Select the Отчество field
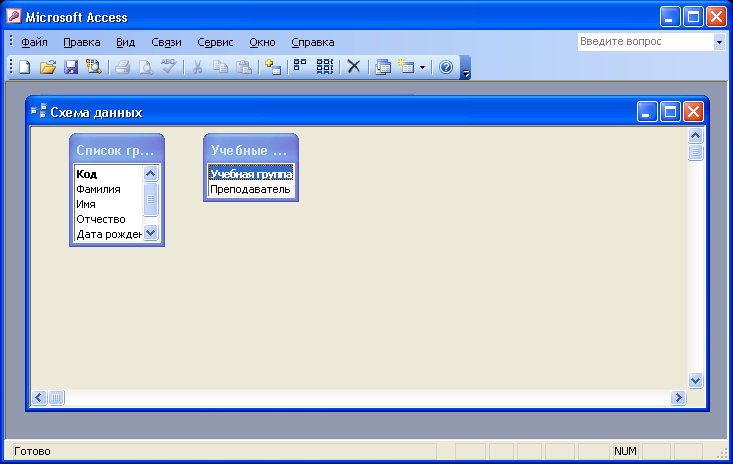The height and width of the screenshot is (464, 733). click(x=108, y=219)
